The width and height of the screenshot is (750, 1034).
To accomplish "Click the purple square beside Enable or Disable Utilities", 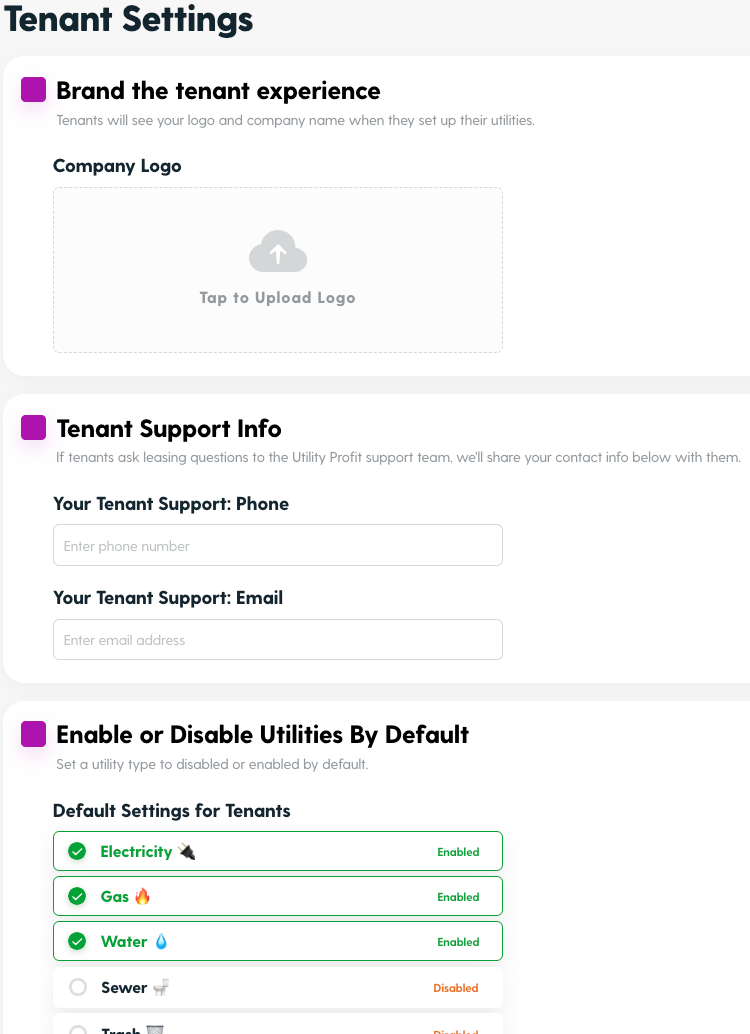I will (x=34, y=734).
